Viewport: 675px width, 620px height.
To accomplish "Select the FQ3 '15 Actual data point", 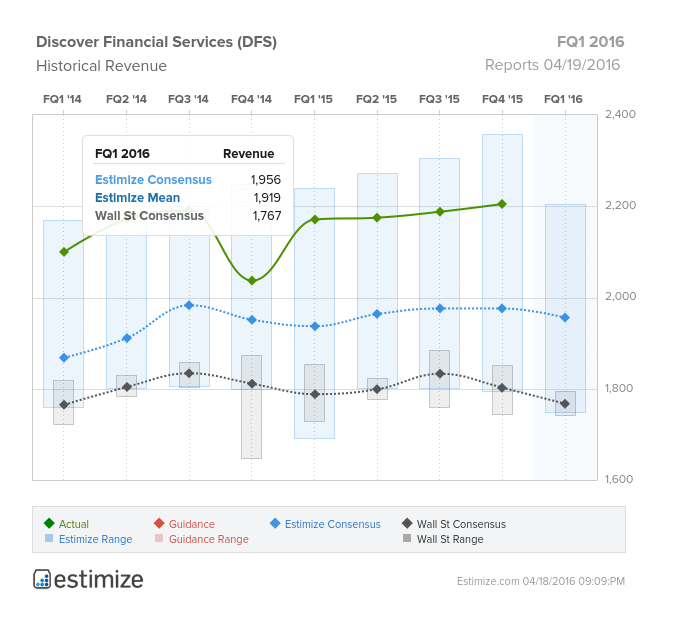I will point(440,211).
